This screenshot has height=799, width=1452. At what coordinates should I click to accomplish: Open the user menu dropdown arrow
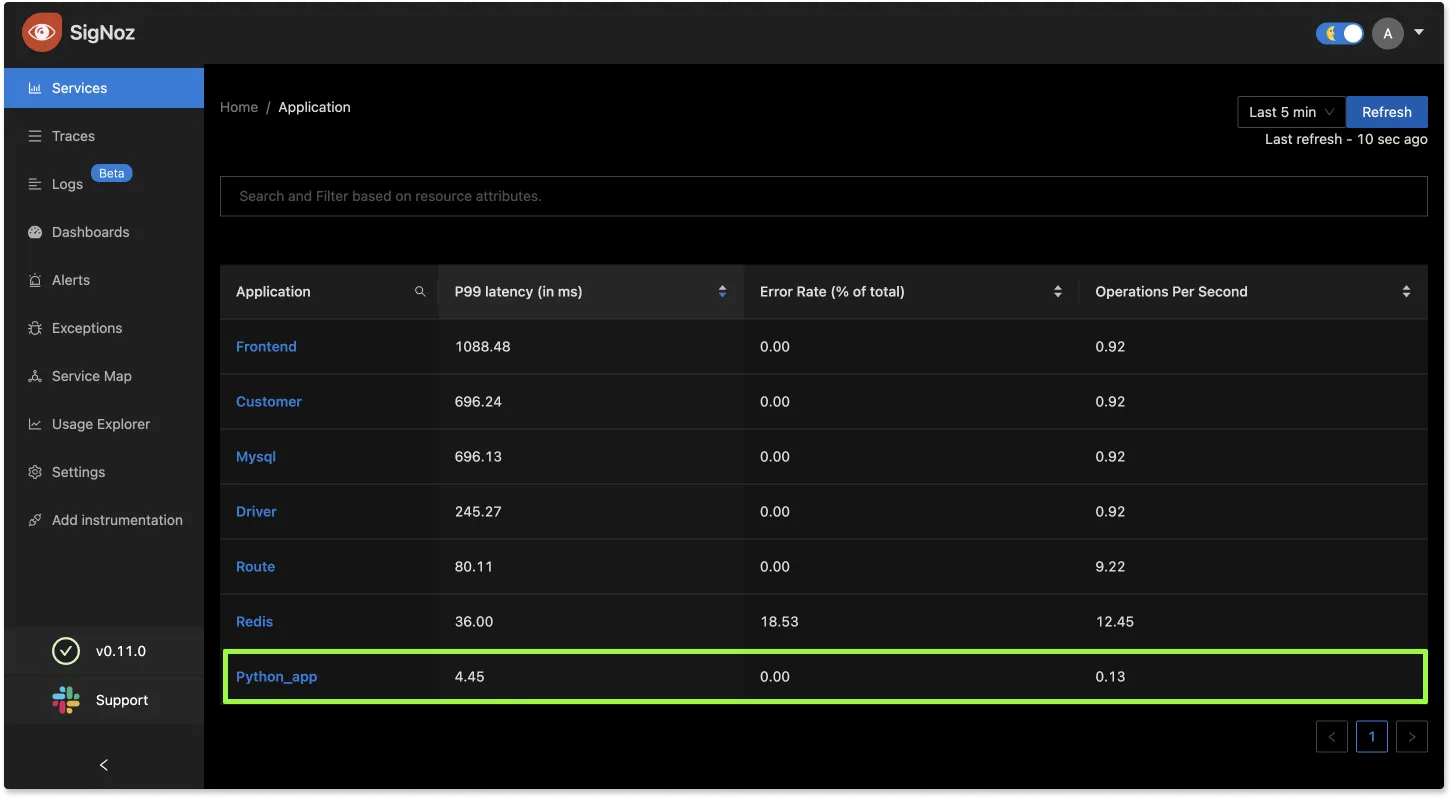pyautogui.click(x=1418, y=32)
